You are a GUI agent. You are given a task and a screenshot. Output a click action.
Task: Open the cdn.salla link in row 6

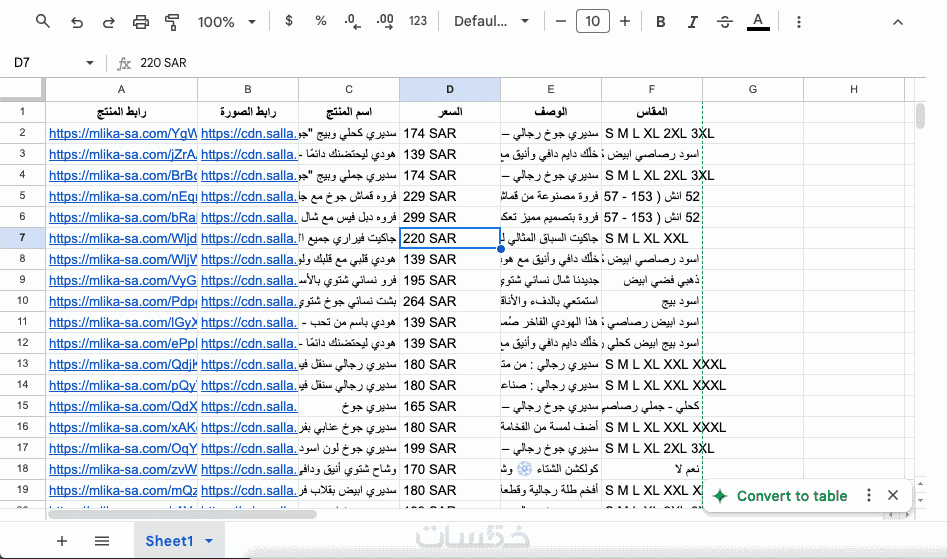(x=249, y=217)
